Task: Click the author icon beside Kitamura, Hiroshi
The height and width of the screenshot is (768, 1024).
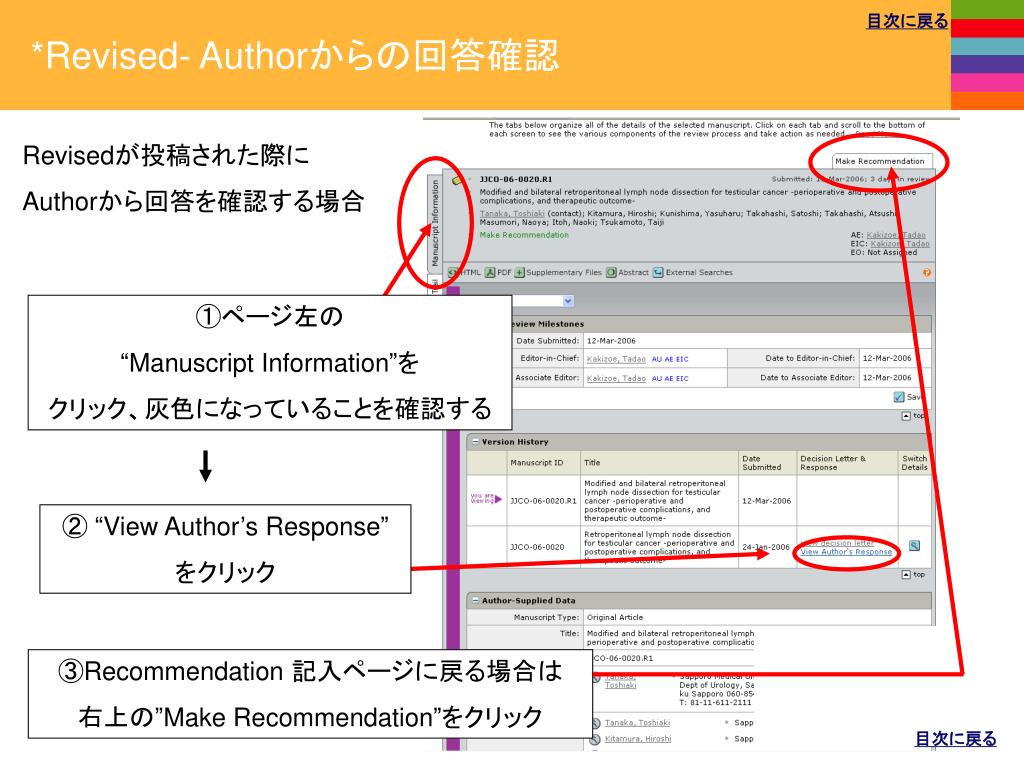Action: [596, 739]
